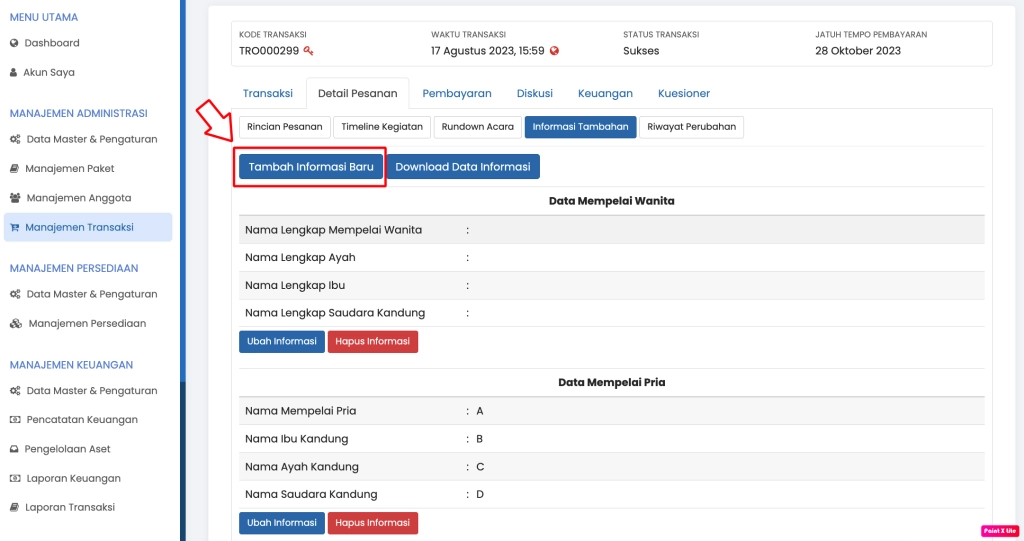Click the Manajemen Paket book icon
This screenshot has width=1024, height=541.
[14, 168]
